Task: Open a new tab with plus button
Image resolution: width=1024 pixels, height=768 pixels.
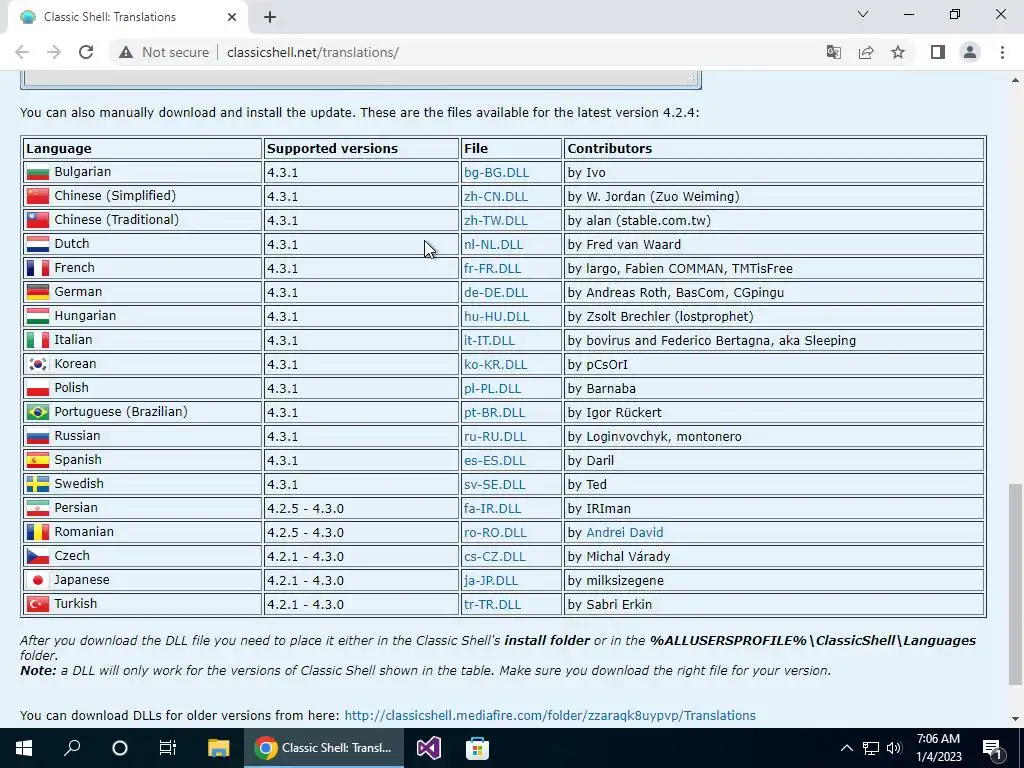Action: coord(270,18)
